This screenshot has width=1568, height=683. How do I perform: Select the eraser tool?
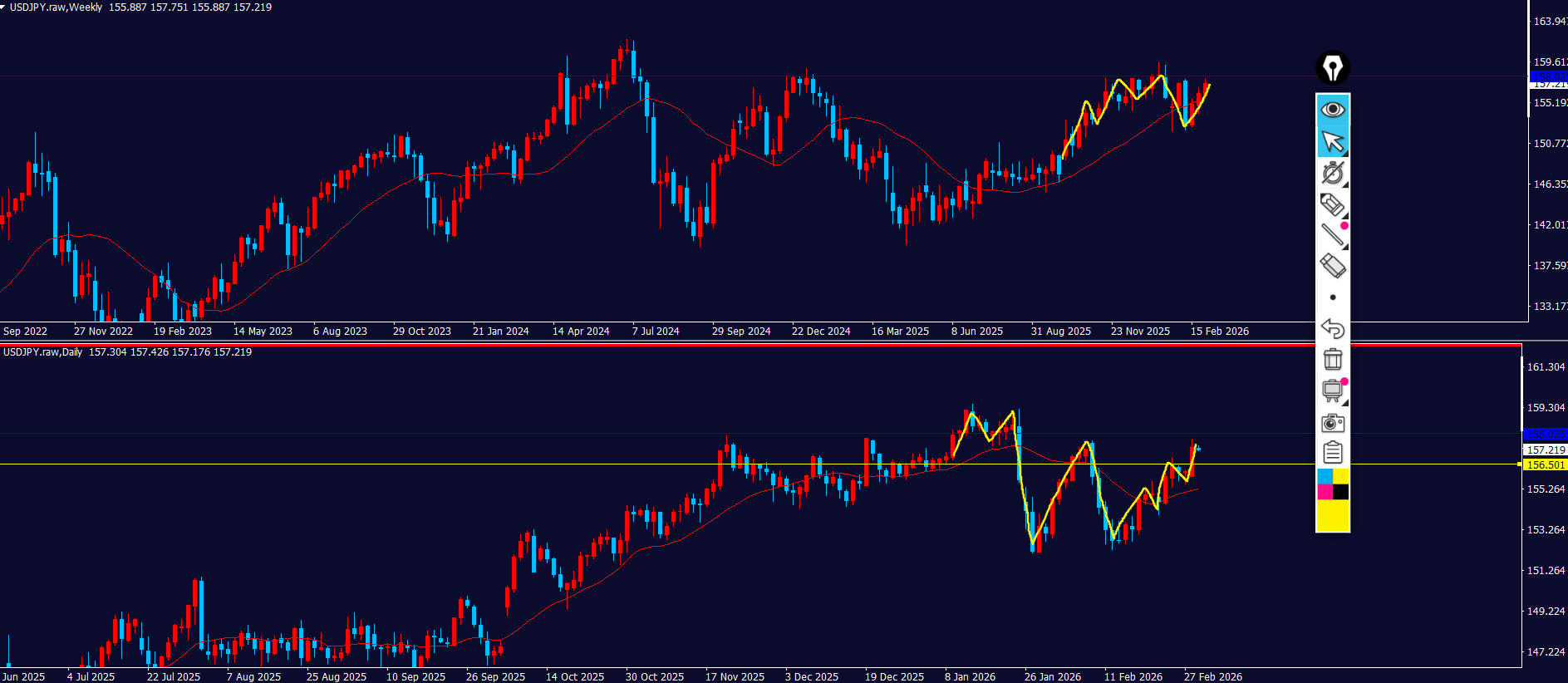point(1332,266)
